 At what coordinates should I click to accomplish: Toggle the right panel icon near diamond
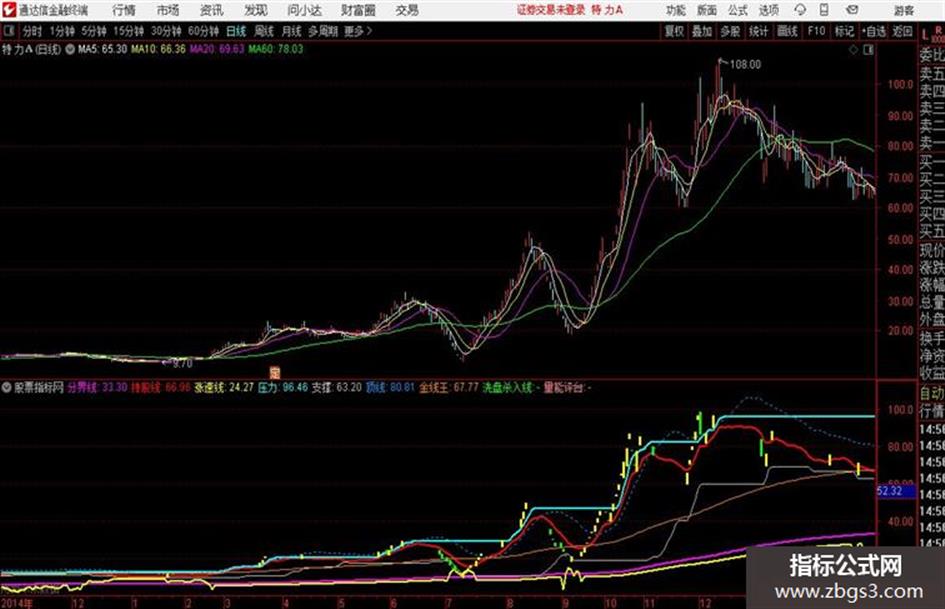[x=868, y=50]
